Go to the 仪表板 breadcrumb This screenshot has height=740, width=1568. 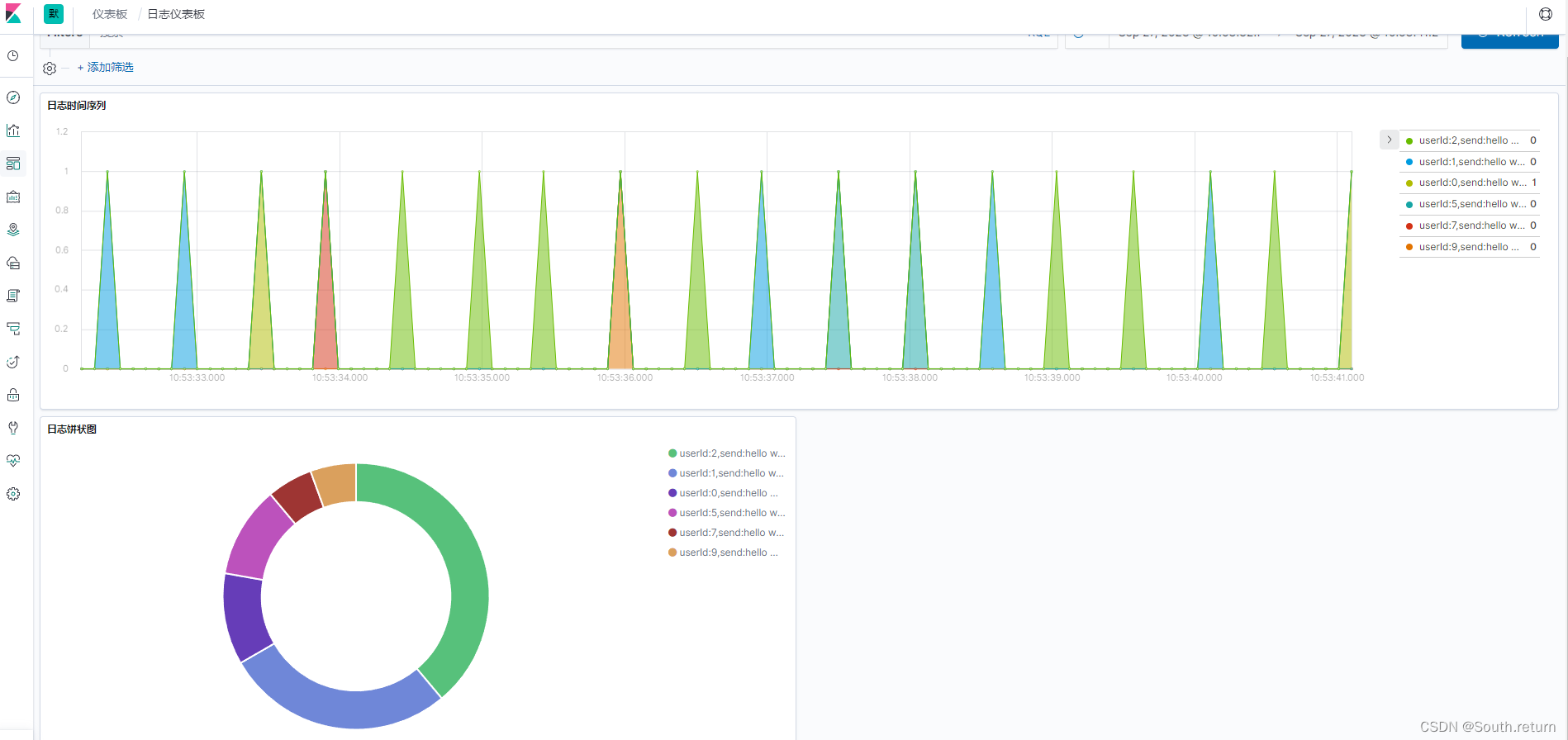tap(110, 14)
